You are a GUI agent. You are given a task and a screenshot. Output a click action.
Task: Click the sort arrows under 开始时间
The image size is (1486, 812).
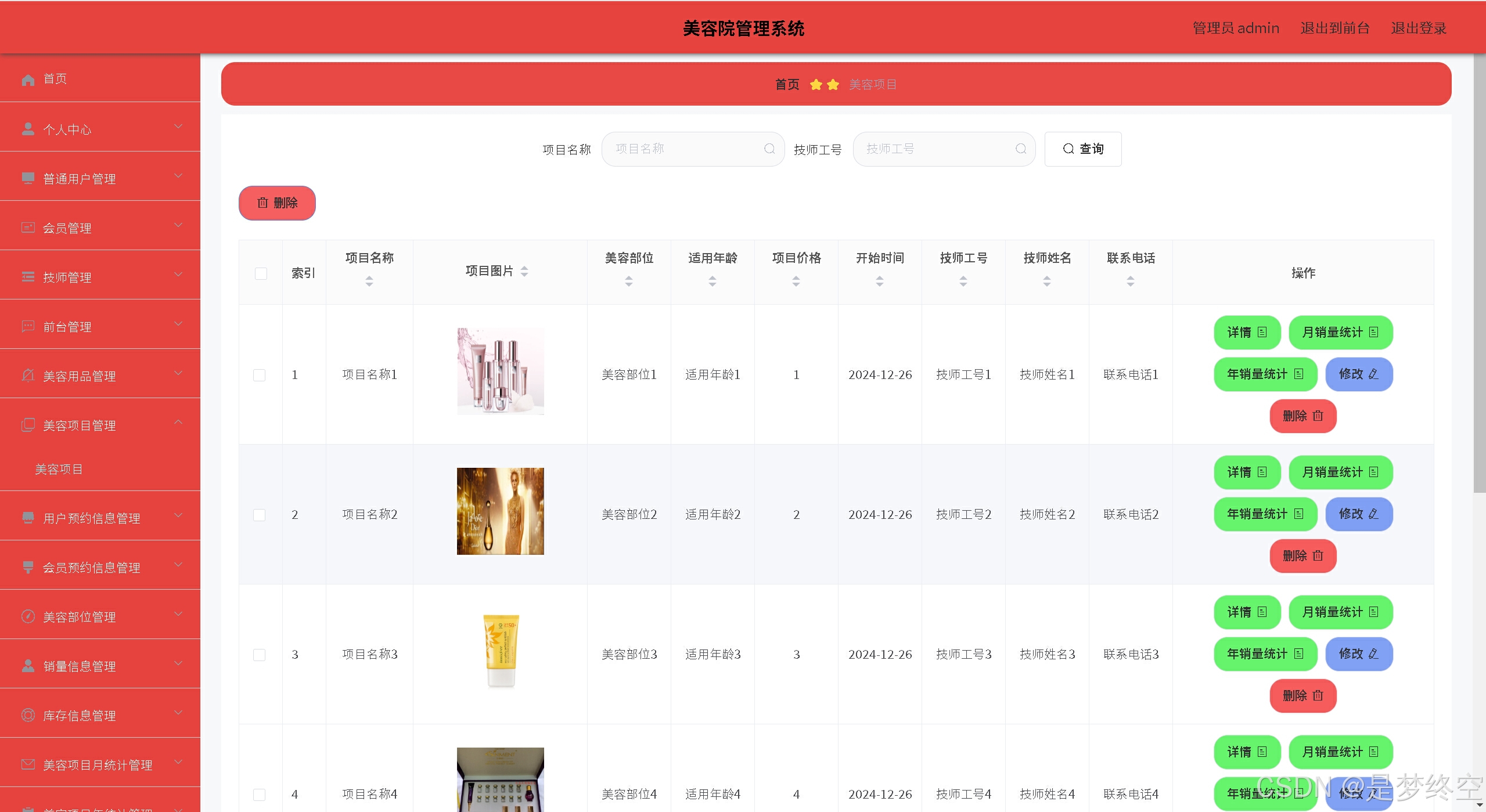click(x=880, y=282)
